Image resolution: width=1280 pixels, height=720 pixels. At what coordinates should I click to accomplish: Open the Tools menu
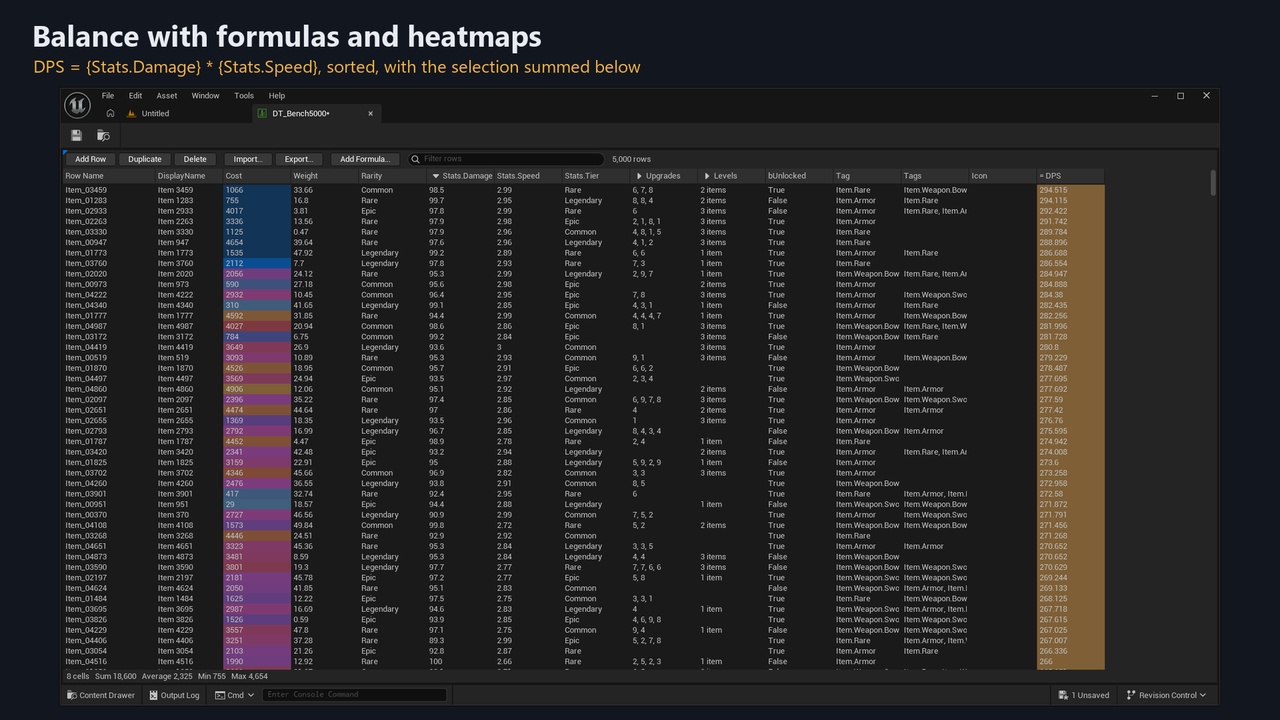coord(244,96)
